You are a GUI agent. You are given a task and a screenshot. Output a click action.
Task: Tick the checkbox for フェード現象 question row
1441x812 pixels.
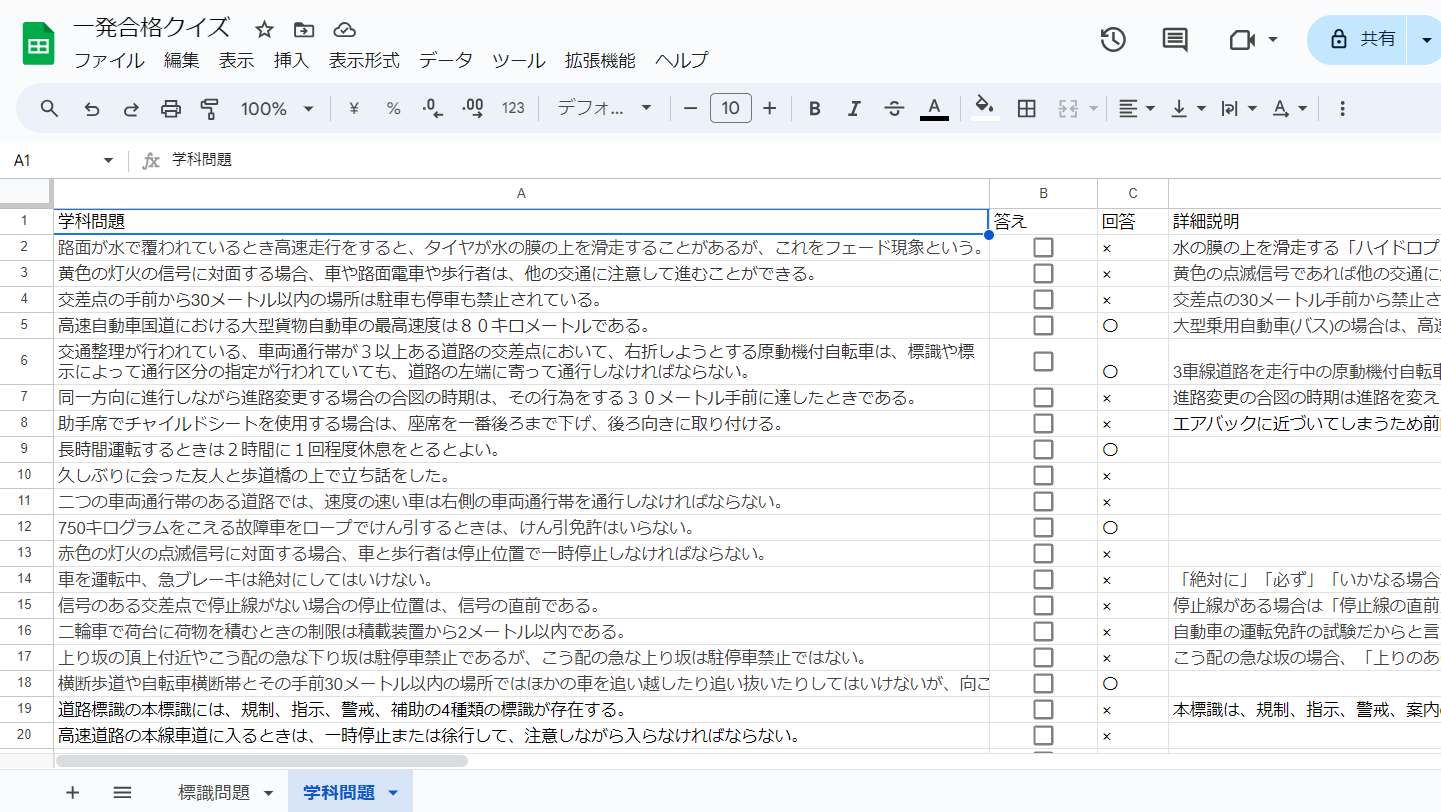(1043, 247)
